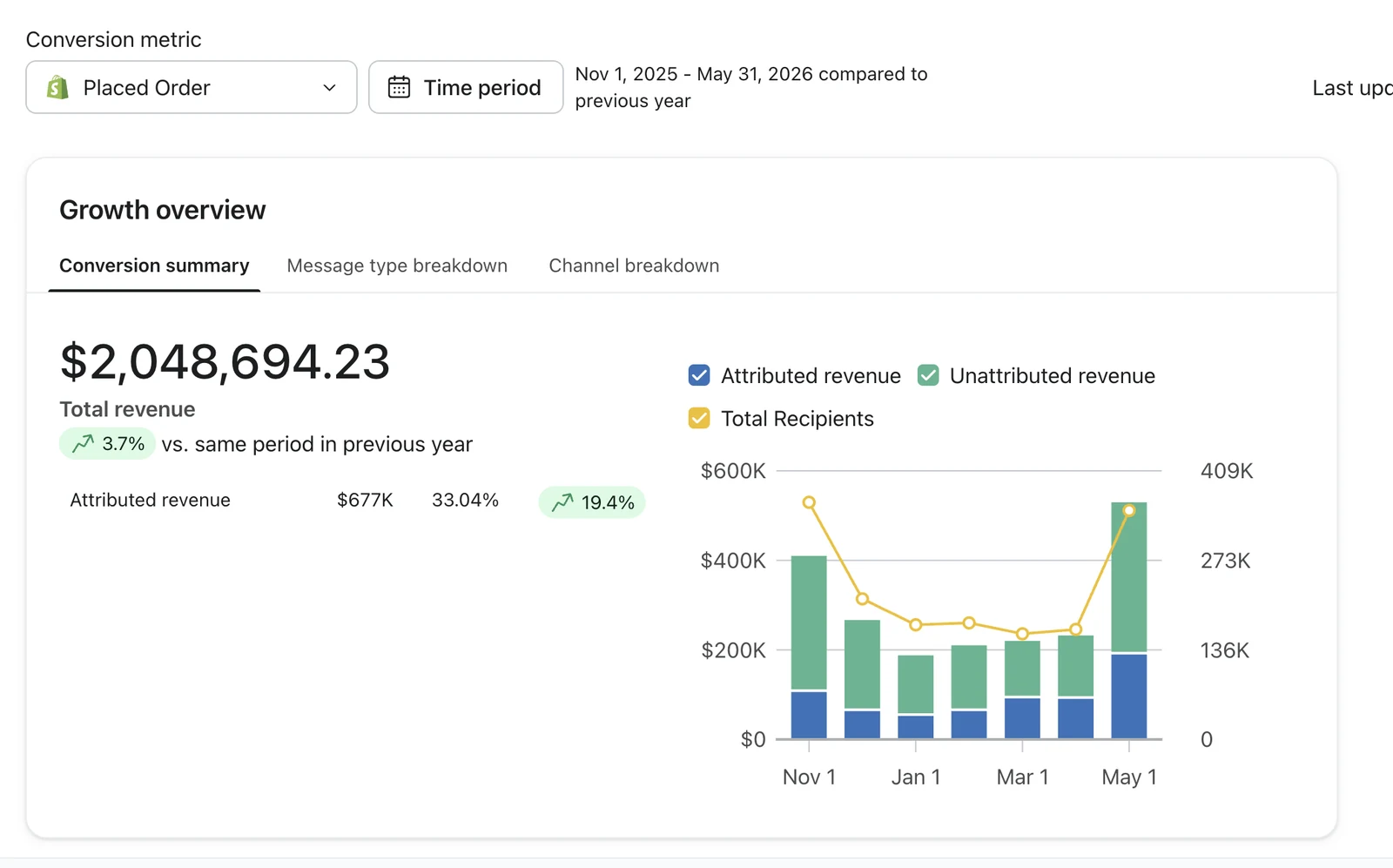
Task: Switch to the Channel breakdown tab
Action: [x=634, y=266]
